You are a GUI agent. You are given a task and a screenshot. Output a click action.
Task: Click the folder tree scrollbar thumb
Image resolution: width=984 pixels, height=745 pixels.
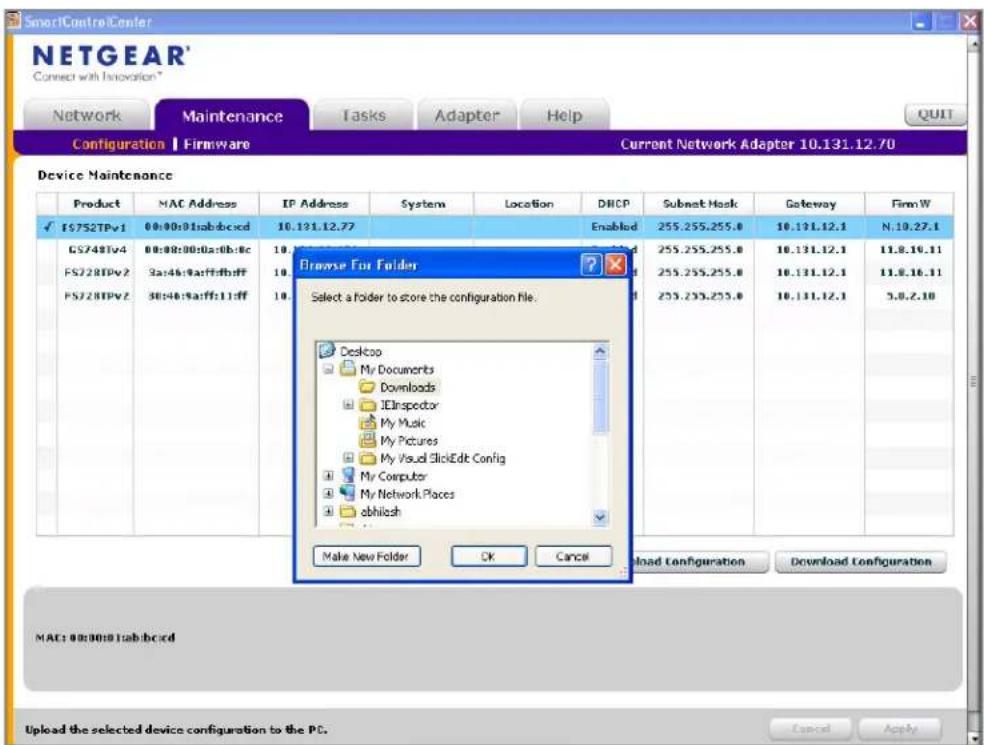601,397
